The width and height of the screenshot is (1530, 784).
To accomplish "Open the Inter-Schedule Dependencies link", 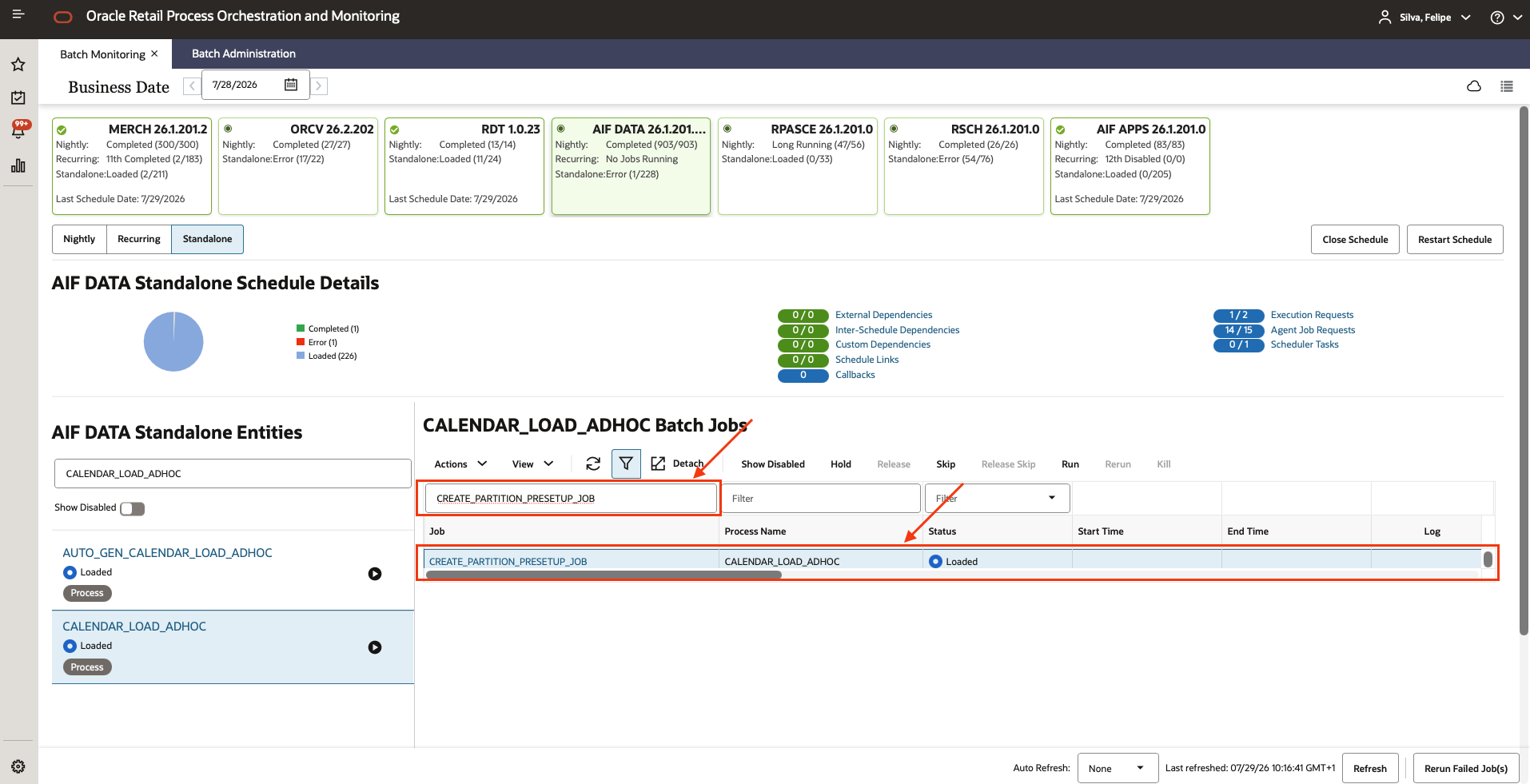I will (x=897, y=330).
